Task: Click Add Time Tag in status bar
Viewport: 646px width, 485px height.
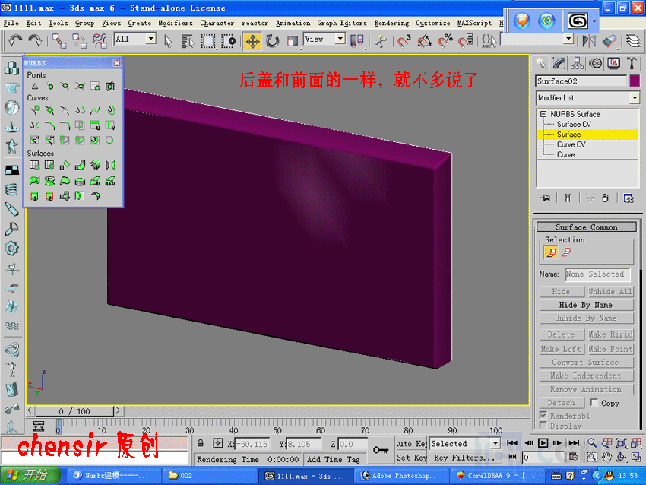Action: tap(333, 459)
